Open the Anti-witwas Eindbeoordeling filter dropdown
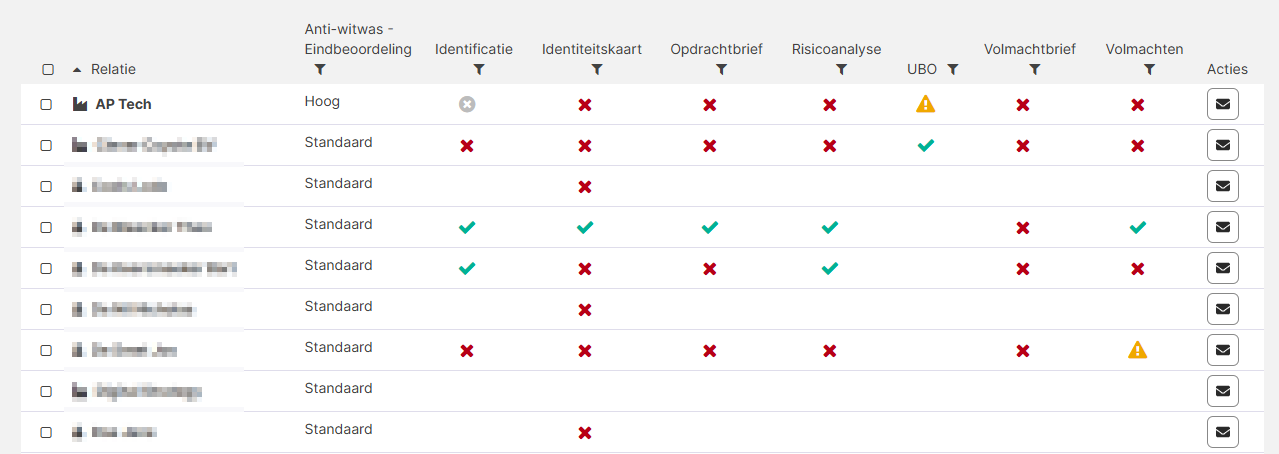Screen dimensions: 1279x454 coord(320,70)
